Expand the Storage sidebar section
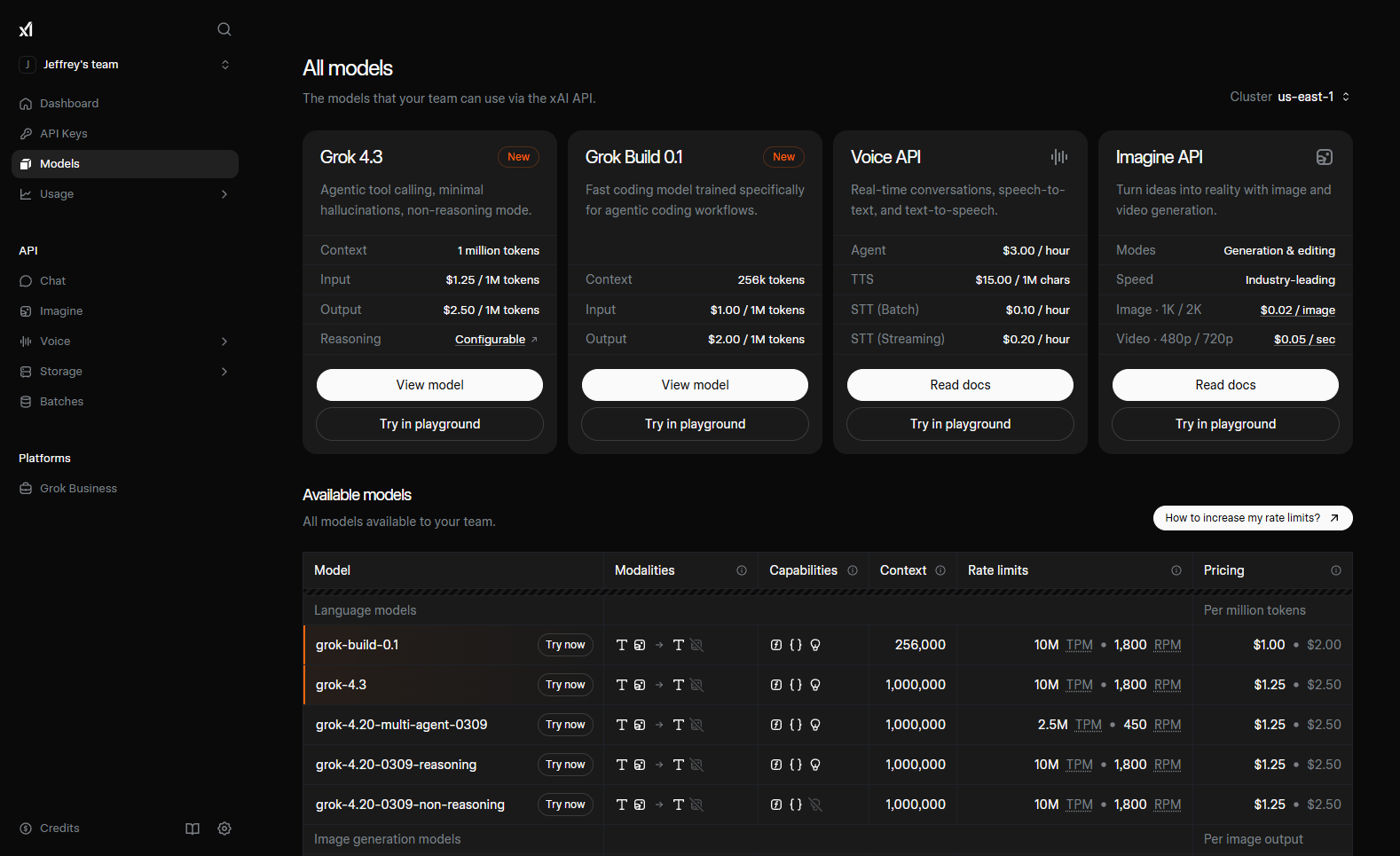 224,372
